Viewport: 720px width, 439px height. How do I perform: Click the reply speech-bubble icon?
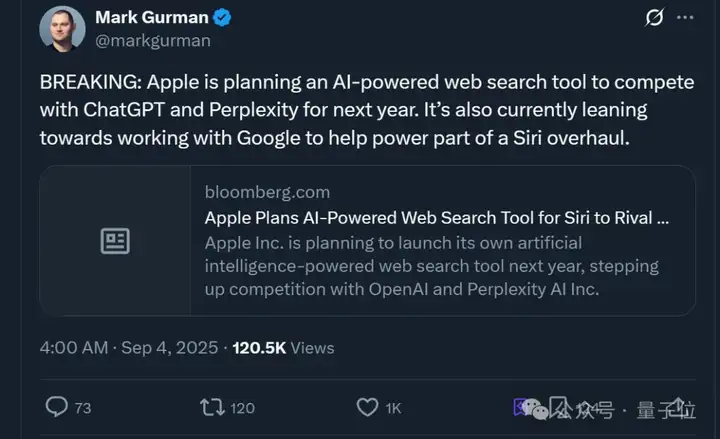[57, 407]
